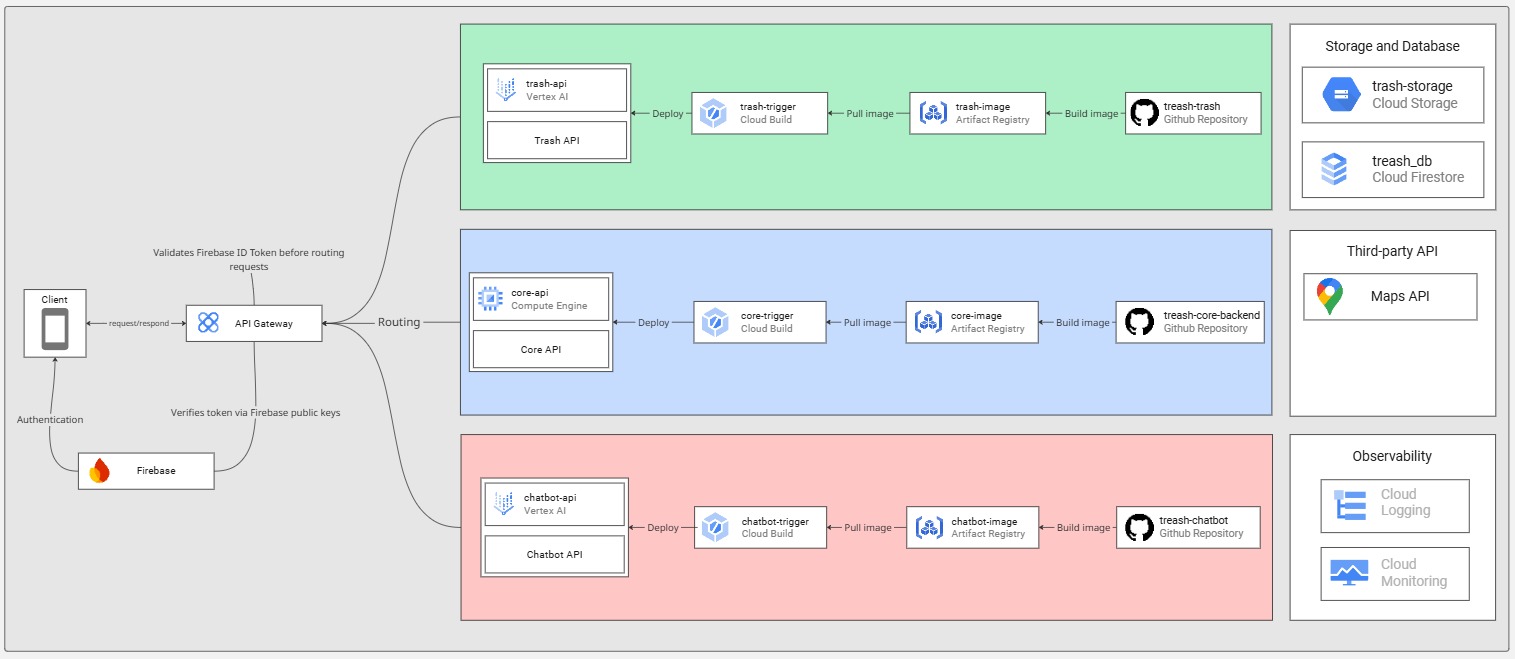The height and width of the screenshot is (659, 1515).
Task: Select 'Deploy' label next to chatbot-api
Action: pyautogui.click(x=663, y=527)
